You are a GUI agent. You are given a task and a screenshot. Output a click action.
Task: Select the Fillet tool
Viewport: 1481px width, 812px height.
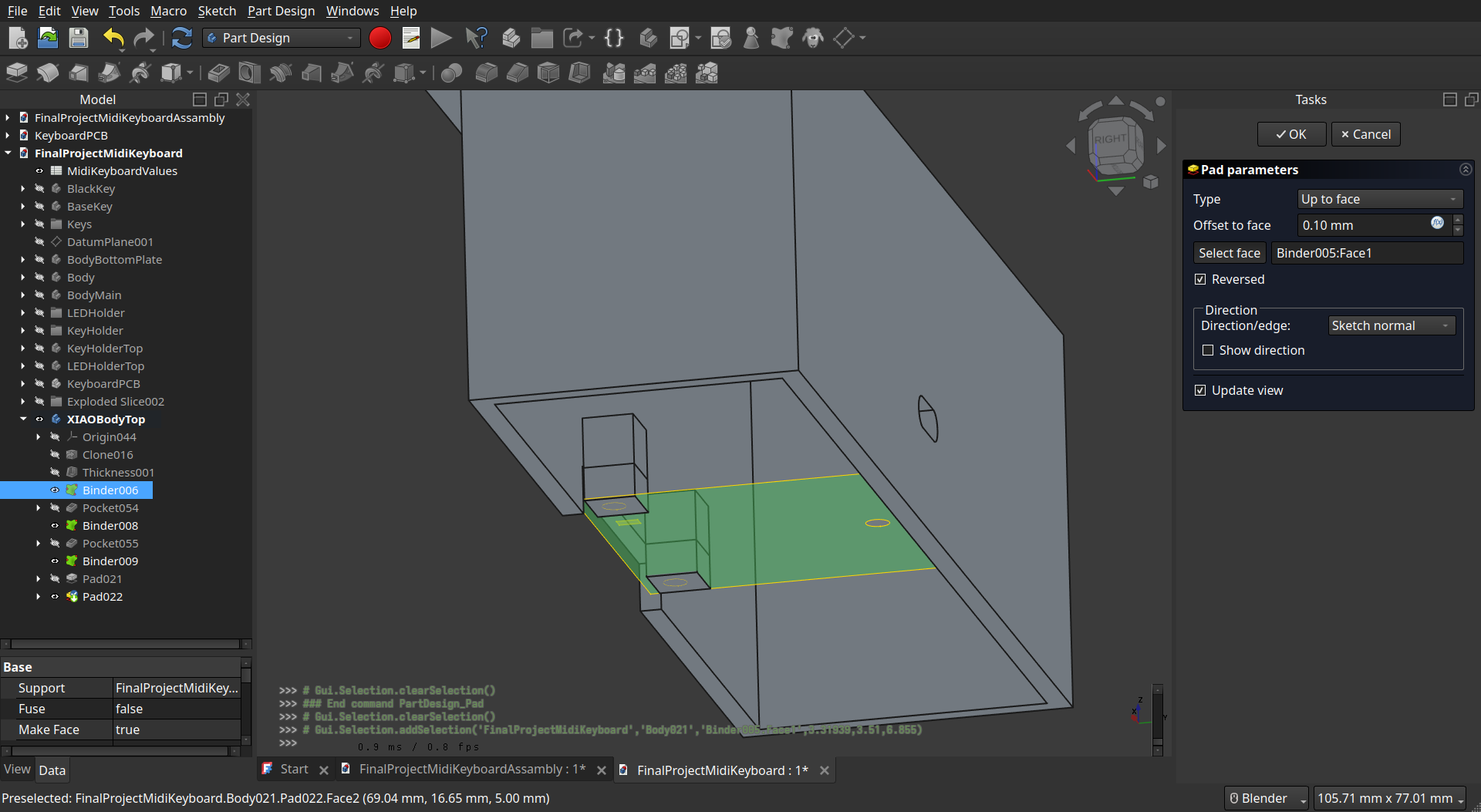pyautogui.click(x=486, y=73)
